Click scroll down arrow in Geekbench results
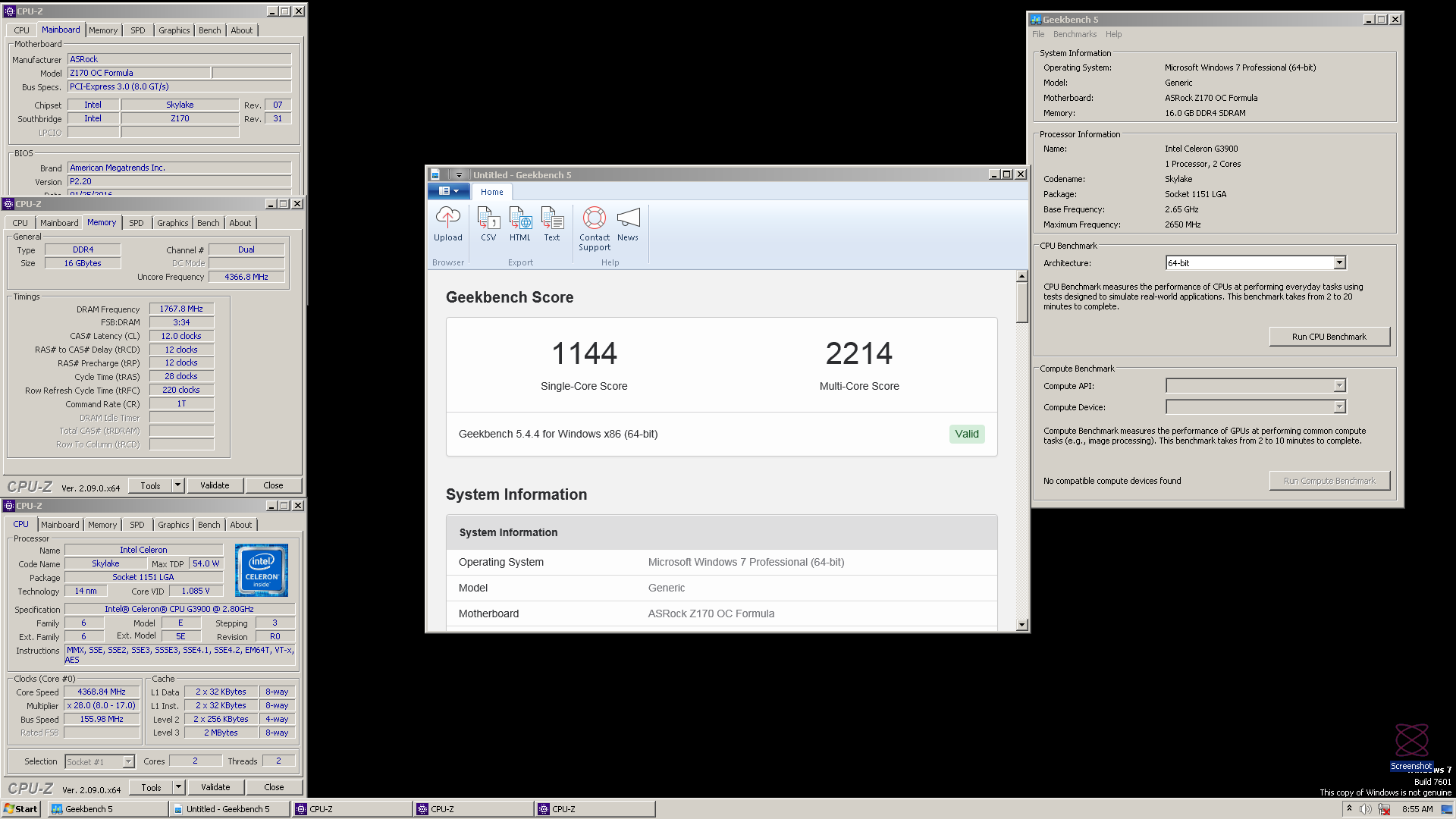Image resolution: width=1456 pixels, height=819 pixels. [1021, 625]
